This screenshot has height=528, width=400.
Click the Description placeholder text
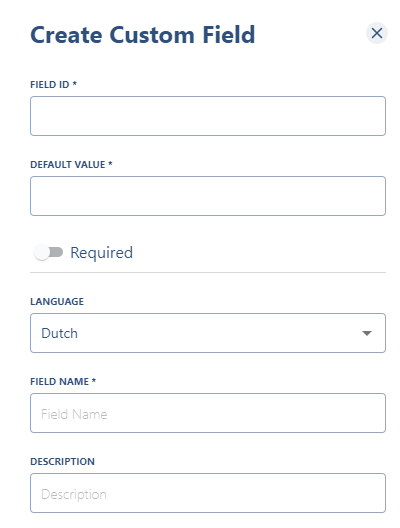(x=74, y=494)
